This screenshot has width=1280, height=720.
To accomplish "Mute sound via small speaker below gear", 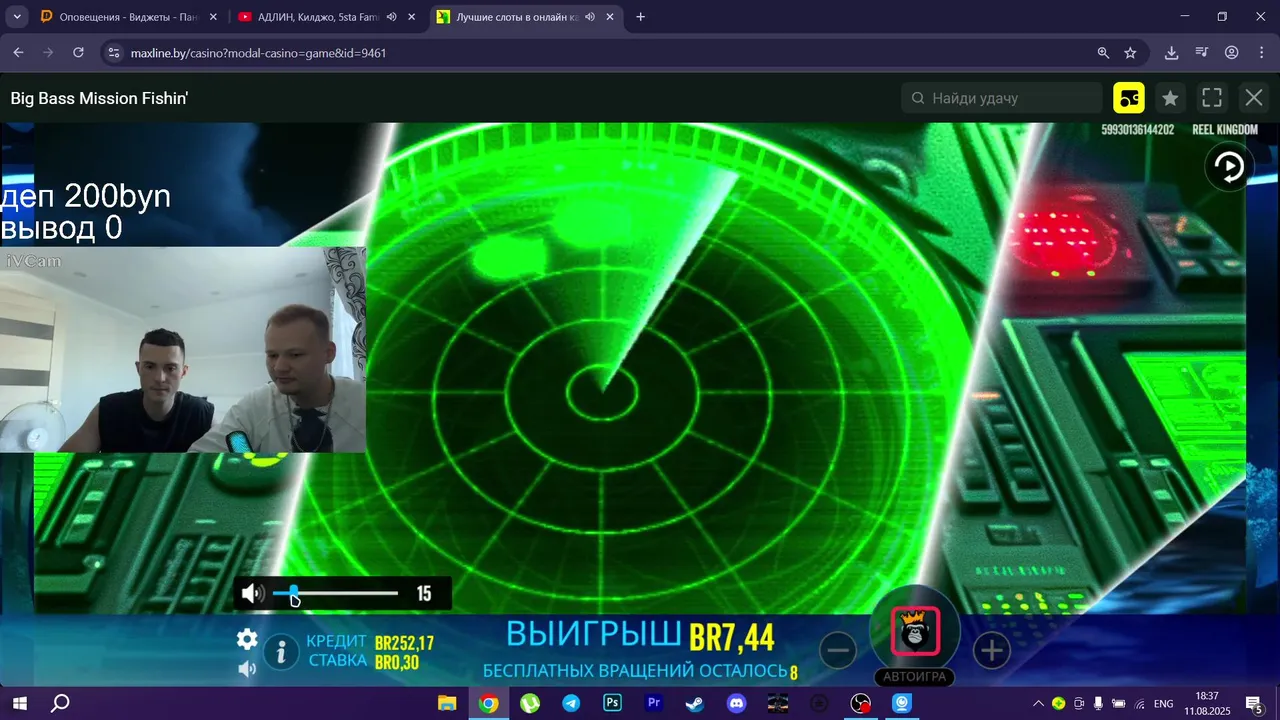I will point(247,668).
